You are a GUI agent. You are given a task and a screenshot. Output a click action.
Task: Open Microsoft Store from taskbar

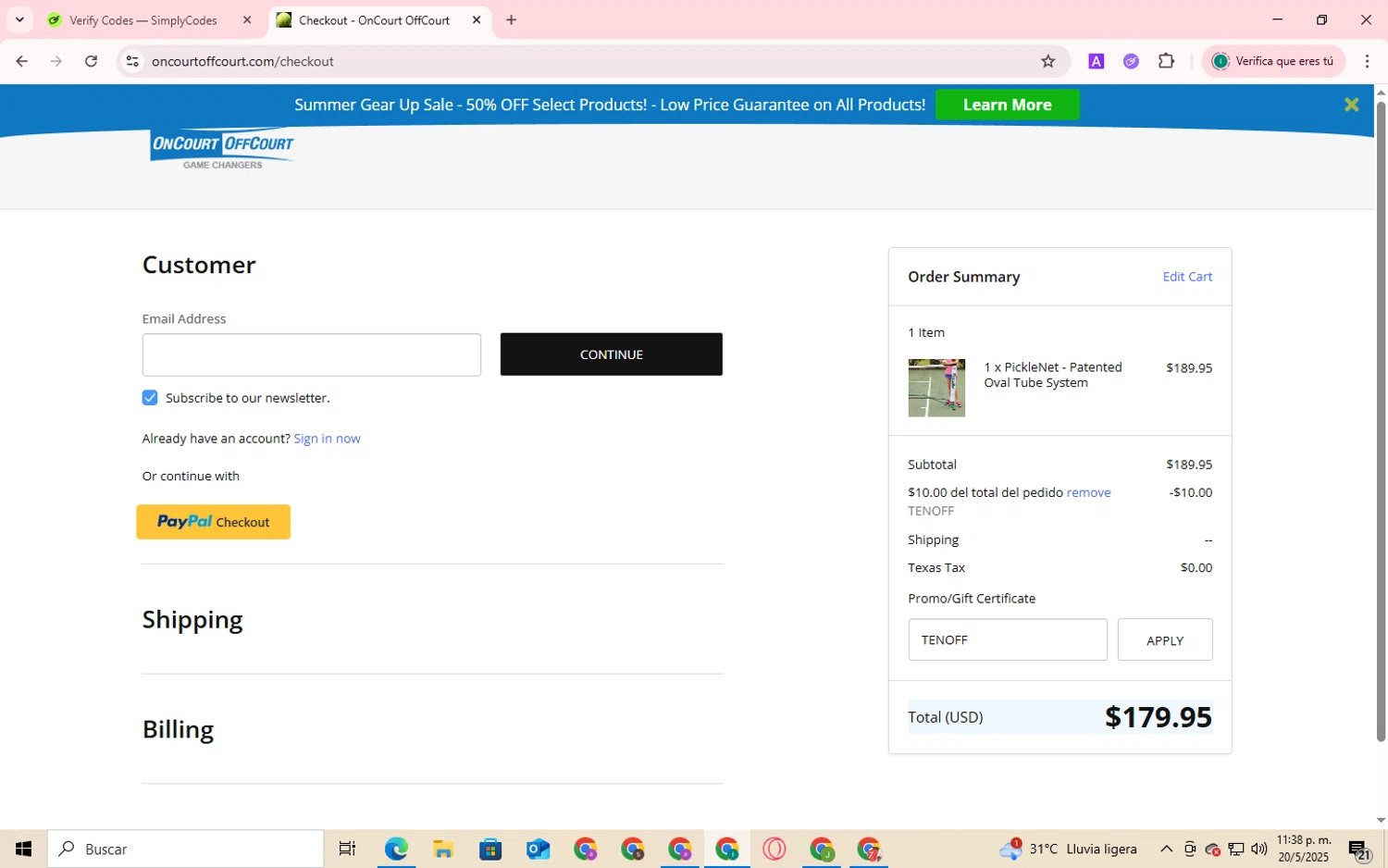(490, 849)
